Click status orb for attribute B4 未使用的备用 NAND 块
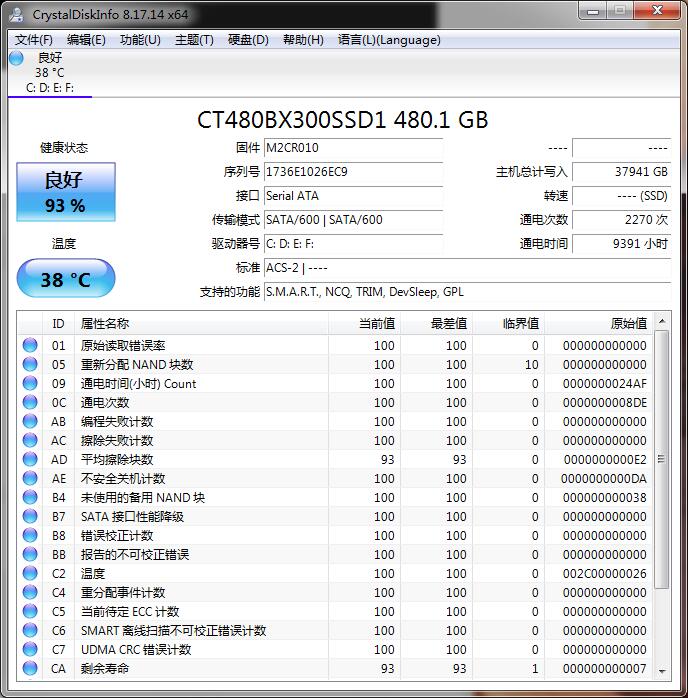This screenshot has height=698, width=688. point(30,497)
